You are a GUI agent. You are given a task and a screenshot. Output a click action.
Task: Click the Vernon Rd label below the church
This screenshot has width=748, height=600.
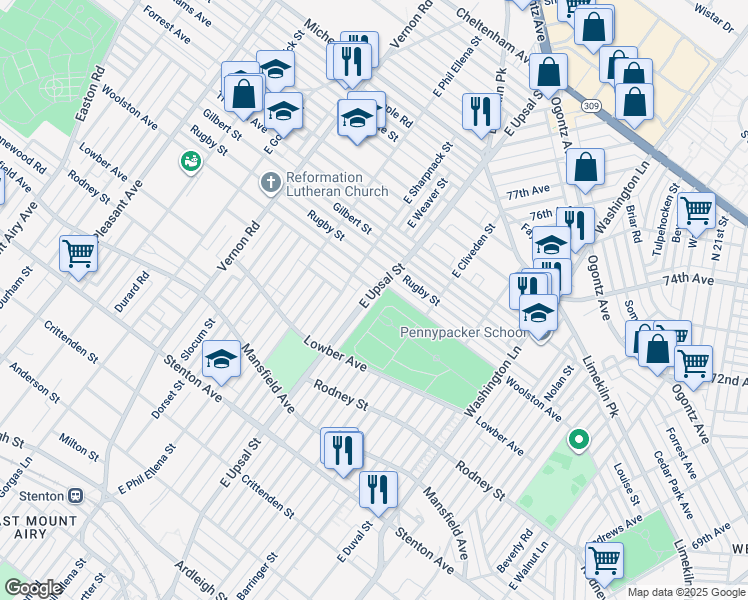point(239,246)
